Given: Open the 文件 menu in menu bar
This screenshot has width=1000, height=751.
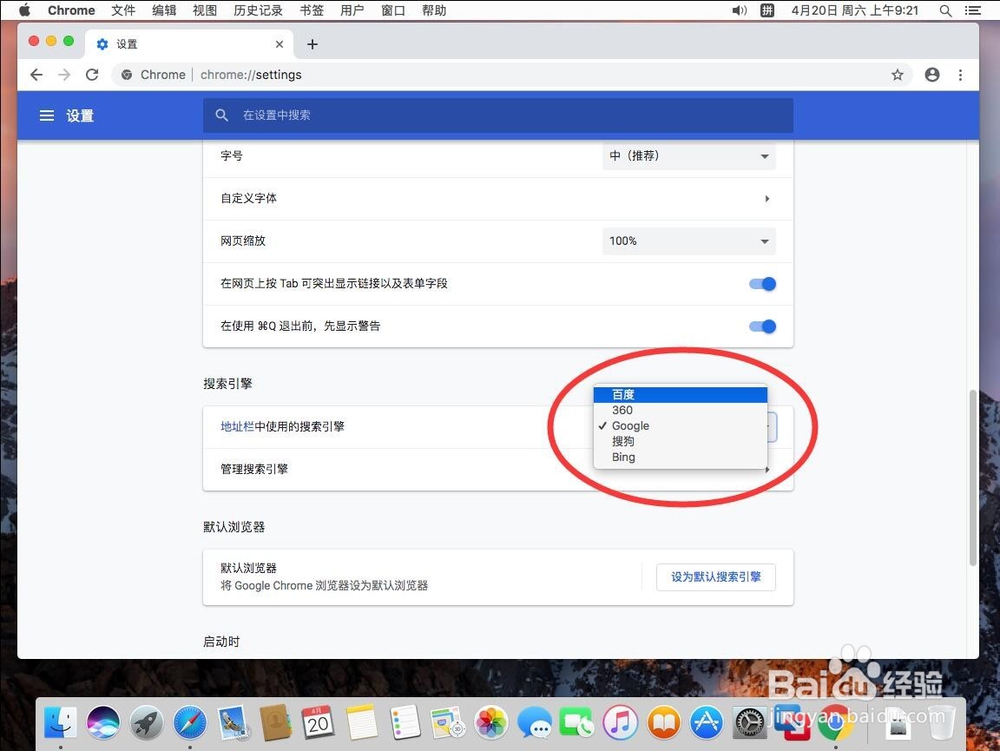Looking at the screenshot, I should [x=123, y=10].
